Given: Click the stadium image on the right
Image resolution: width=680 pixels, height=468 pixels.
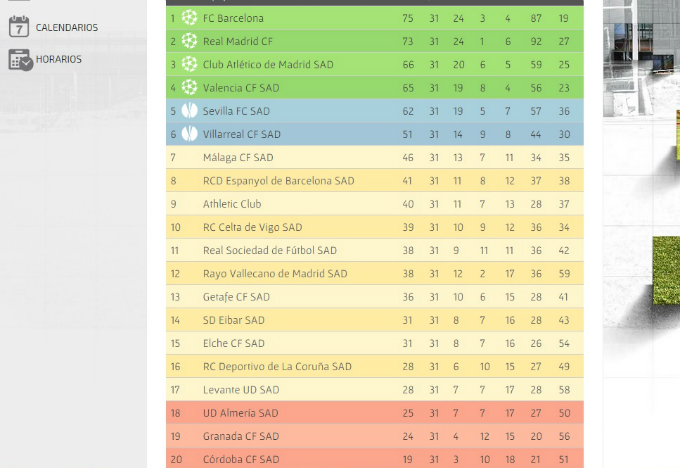Looking at the screenshot, I should tap(641, 58).
